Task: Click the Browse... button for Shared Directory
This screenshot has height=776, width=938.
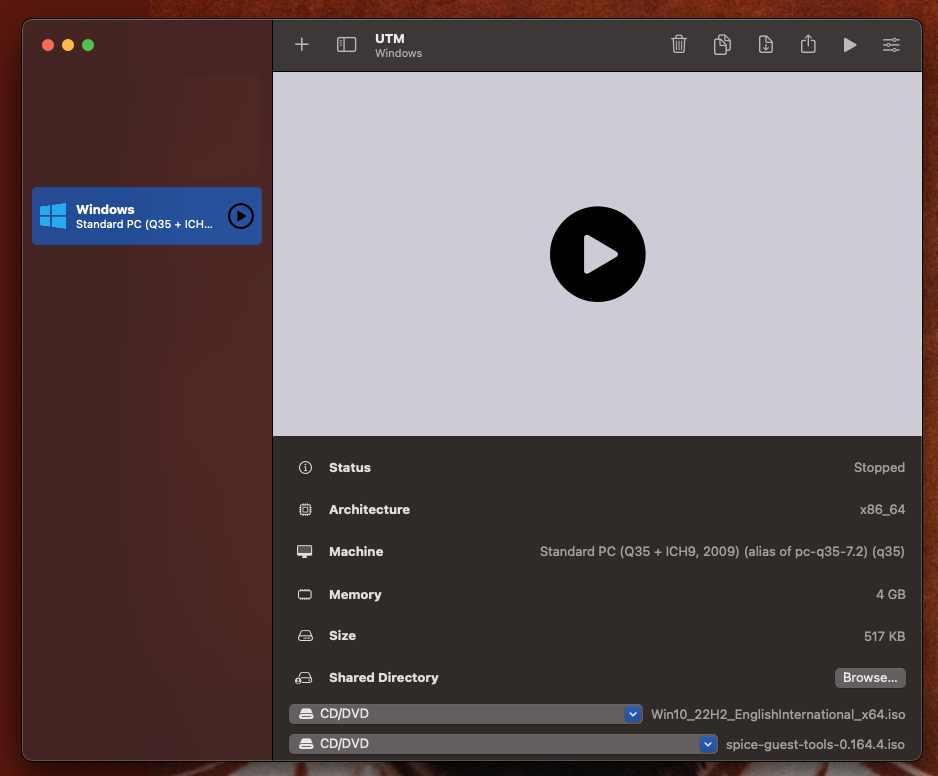Action: [x=870, y=677]
